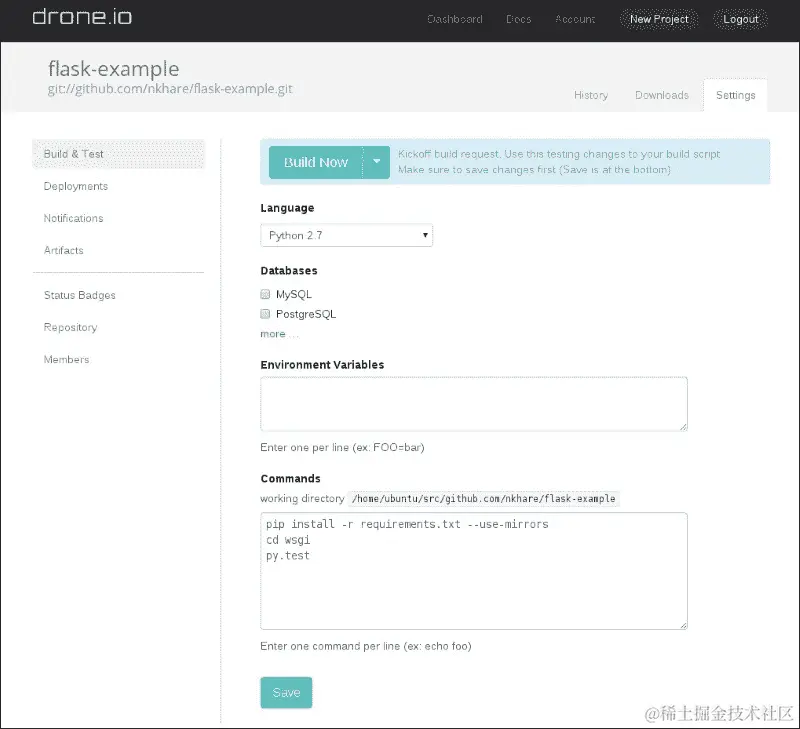Image resolution: width=800 pixels, height=729 pixels.
Task: Open the Dashboard page
Action: tap(455, 19)
